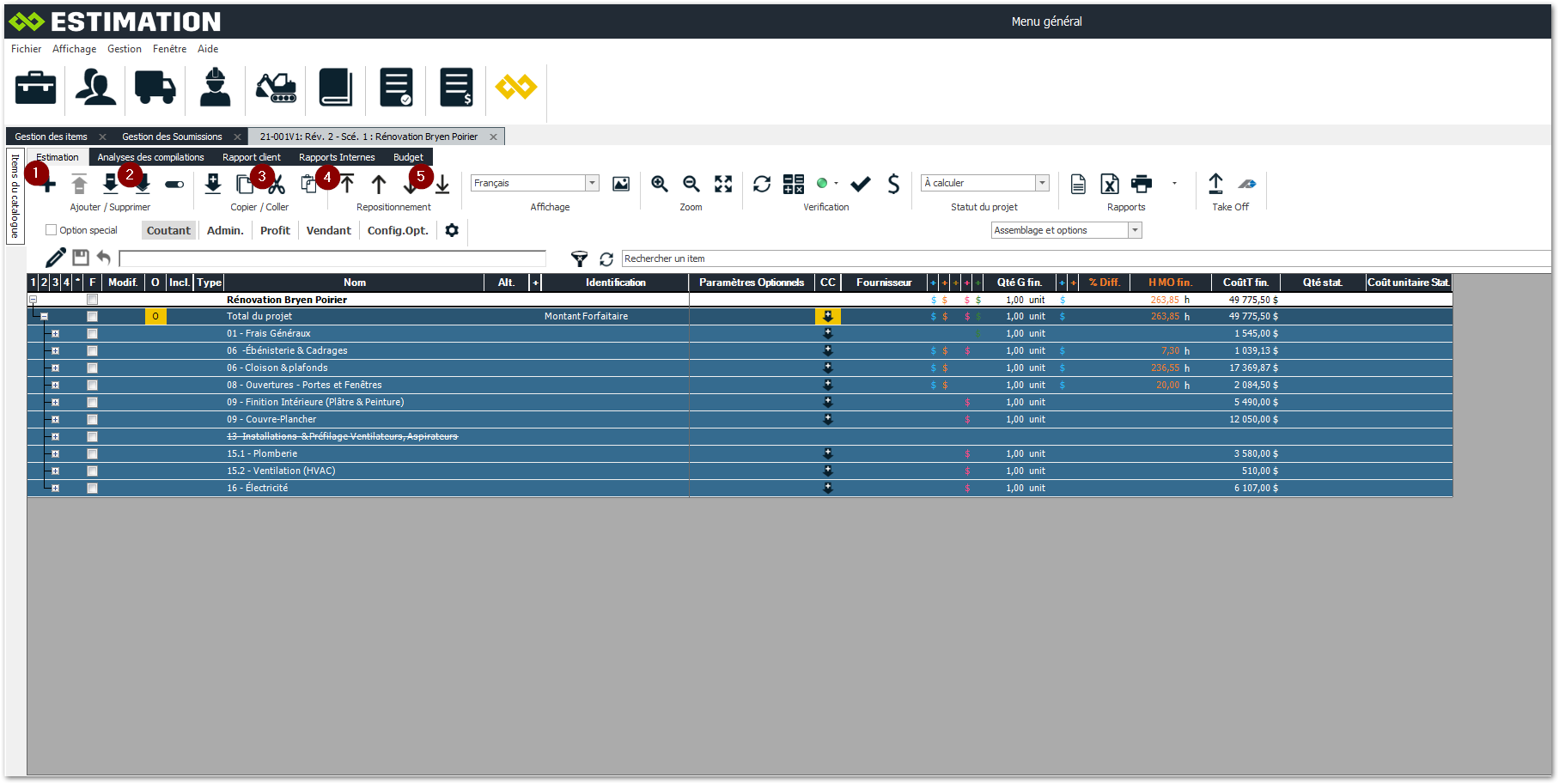Click the Excel export report icon
The width and height of the screenshot is (1559, 784).
coord(1109,184)
